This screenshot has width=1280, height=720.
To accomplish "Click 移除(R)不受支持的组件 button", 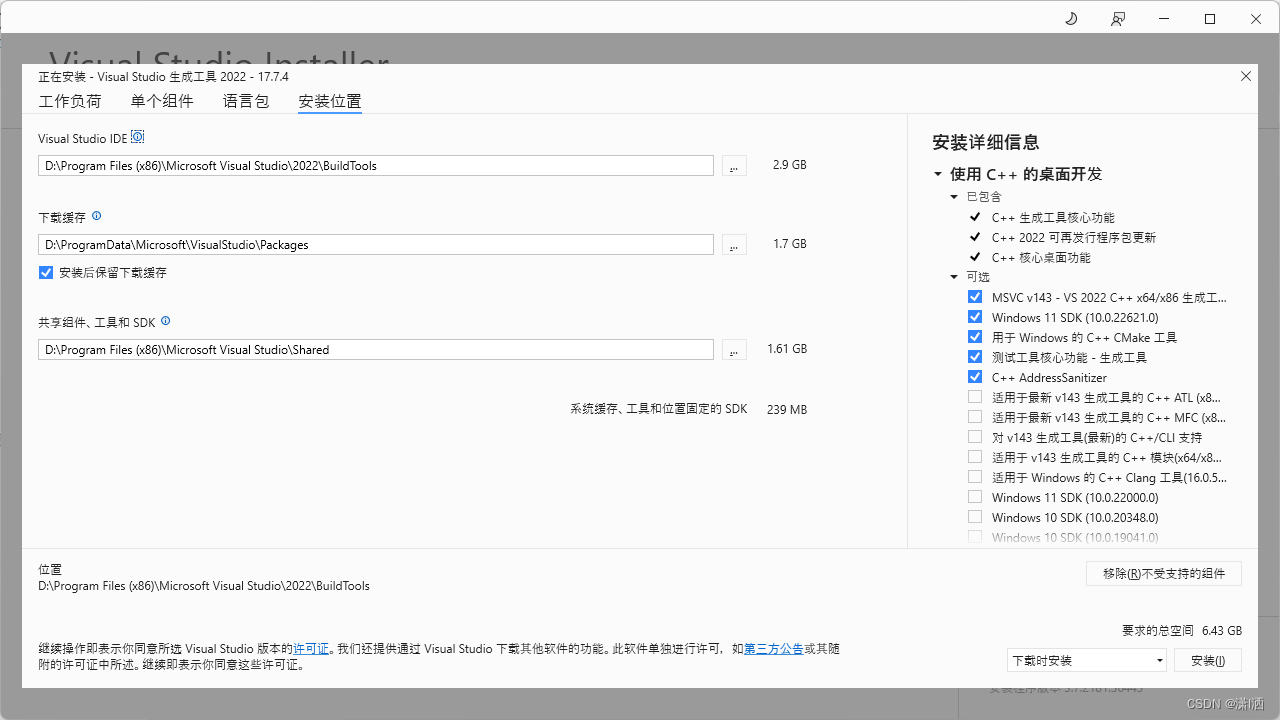I will click(1164, 573).
